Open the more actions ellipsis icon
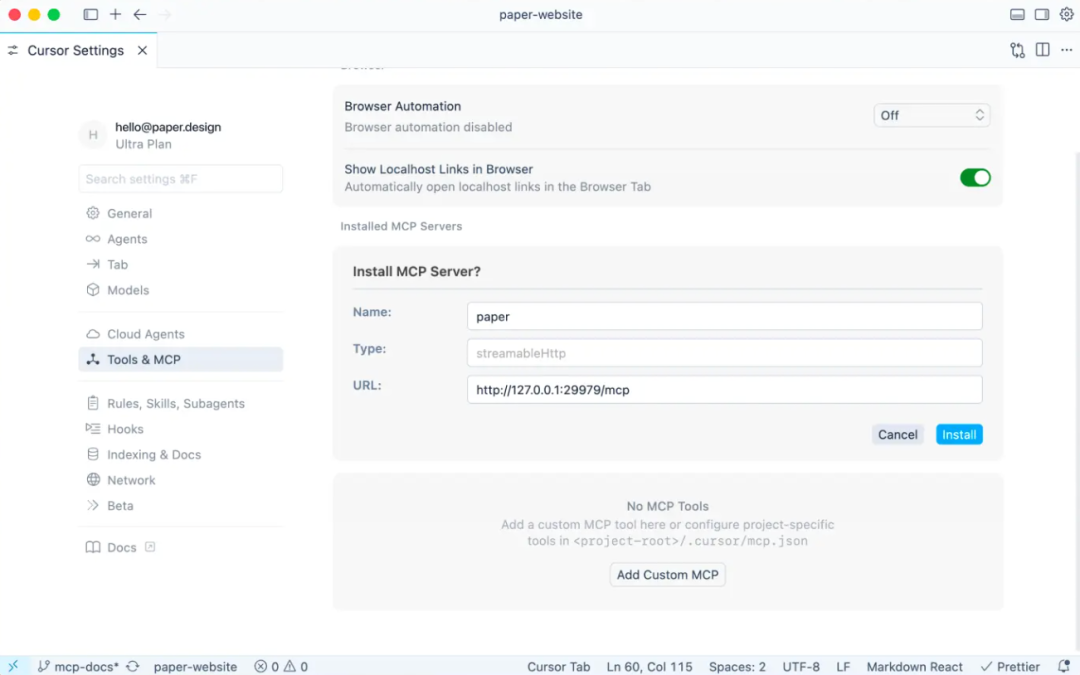Screen dimensions: 1080x675 click(x=1066, y=50)
